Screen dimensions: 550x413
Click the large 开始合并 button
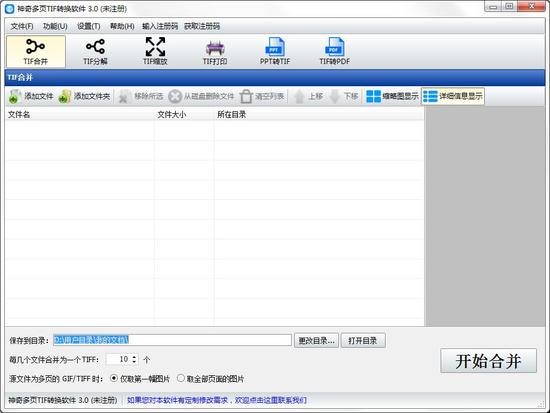pyautogui.click(x=488, y=361)
